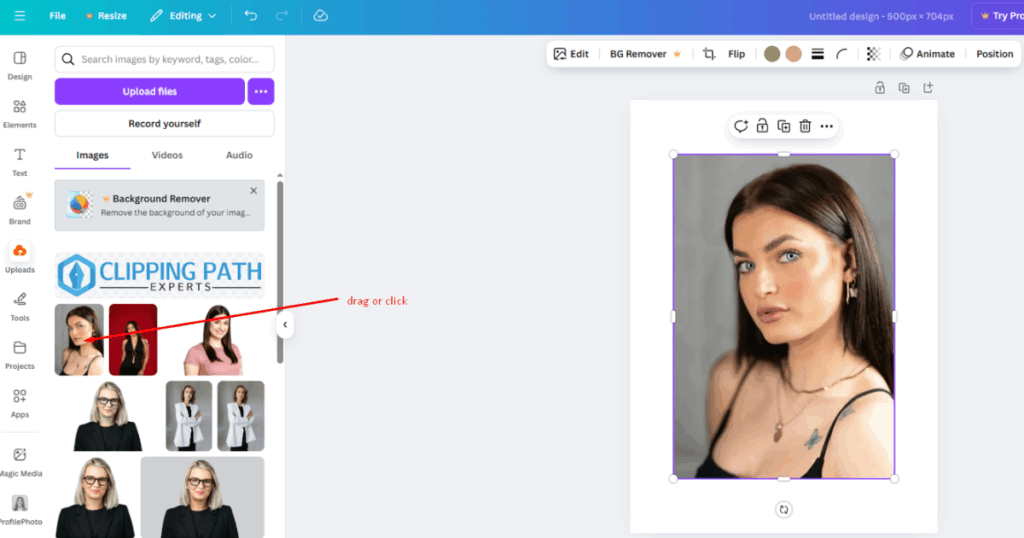The image size is (1024, 538).
Task: Redo the last action
Action: (x=281, y=16)
